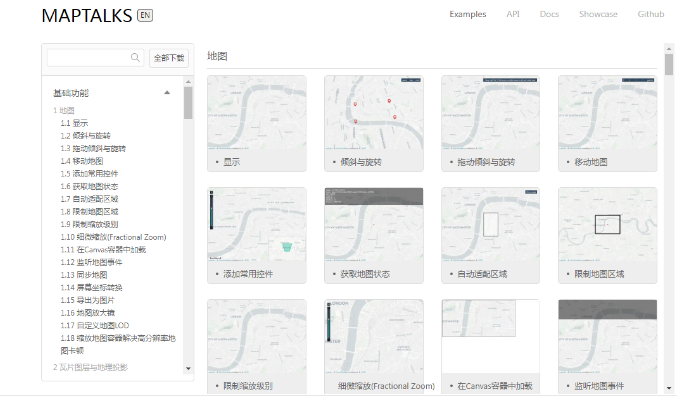The image size is (677, 397).
Task: Select sidebar item 1.12 监听地图事件
Action: pyautogui.click(x=92, y=262)
